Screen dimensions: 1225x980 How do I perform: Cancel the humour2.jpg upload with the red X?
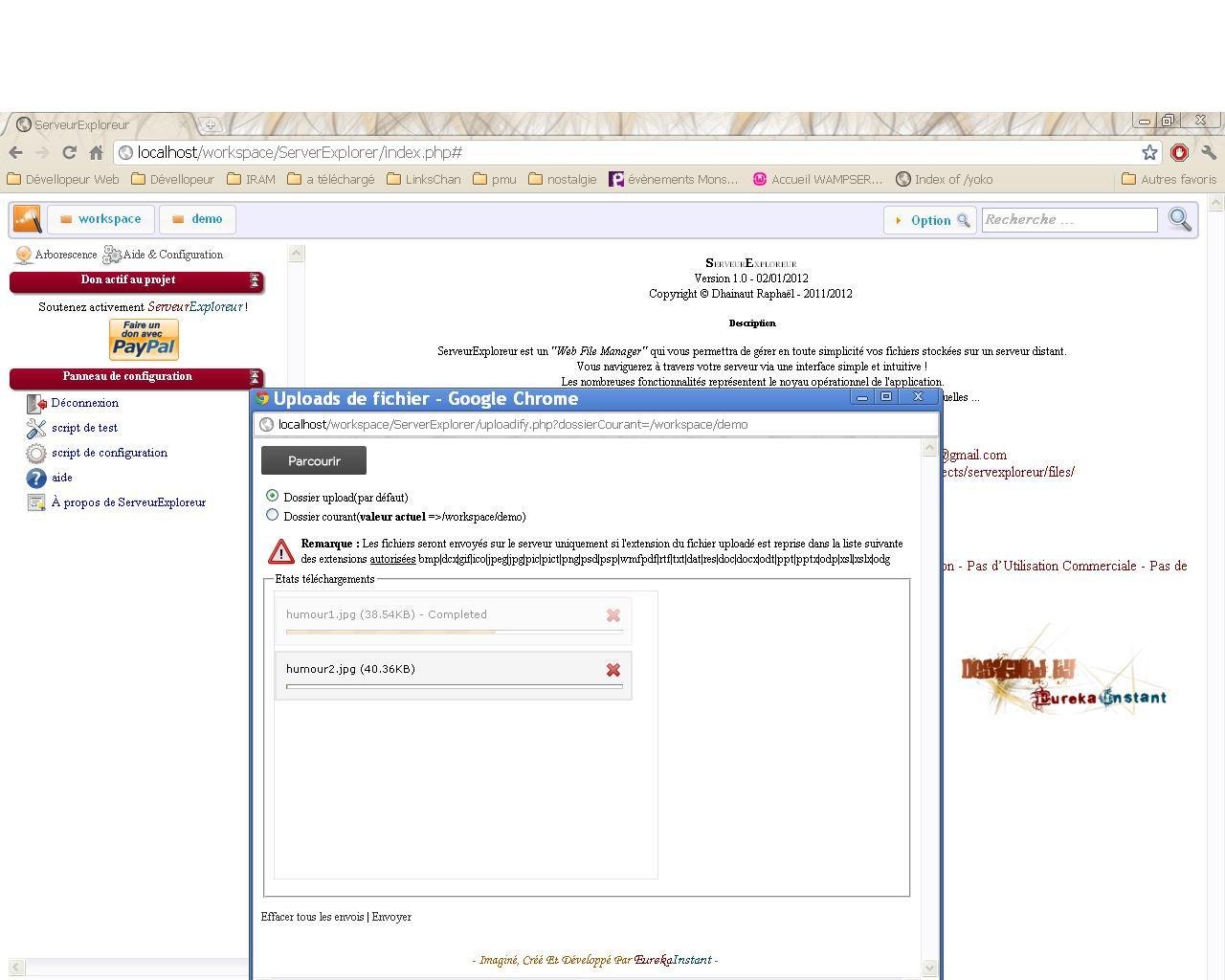click(x=613, y=670)
